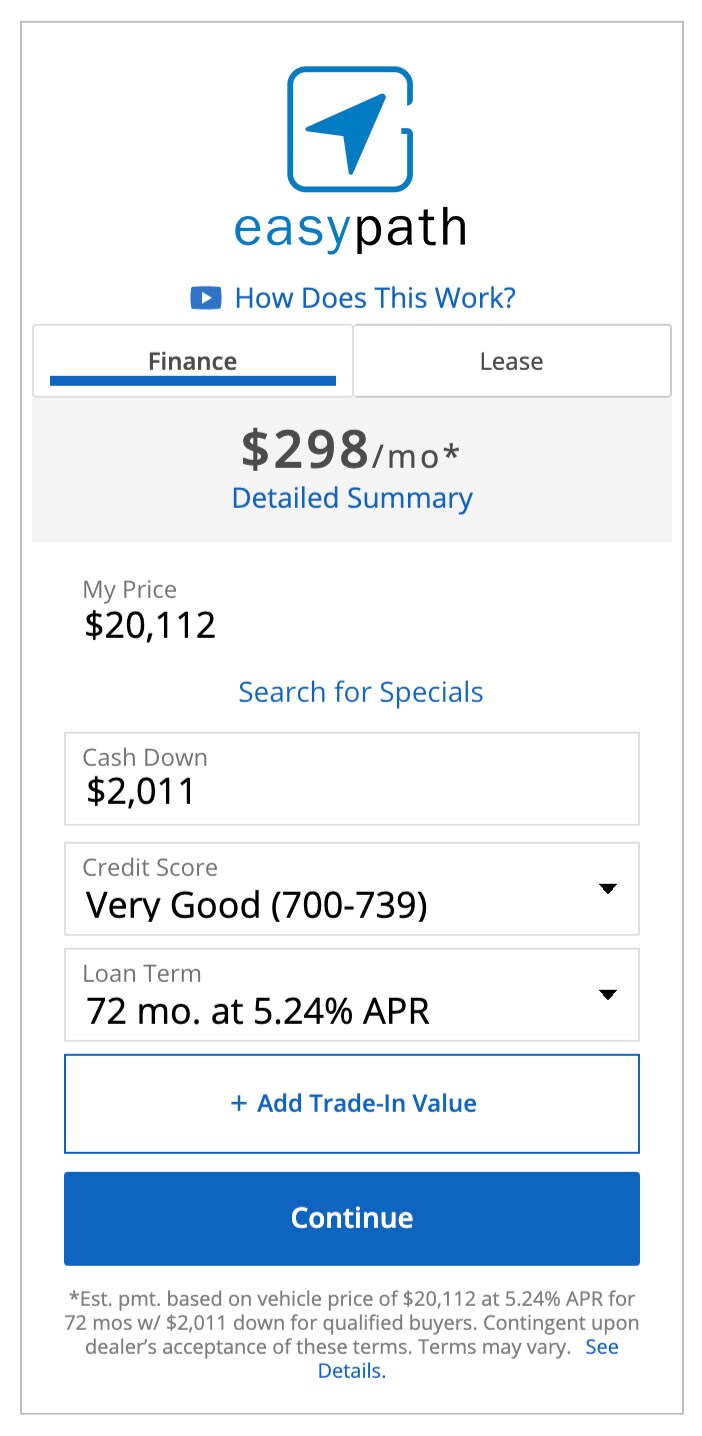Click the easypath navigation arrow logo
This screenshot has width=702, height=1436.
(350, 129)
